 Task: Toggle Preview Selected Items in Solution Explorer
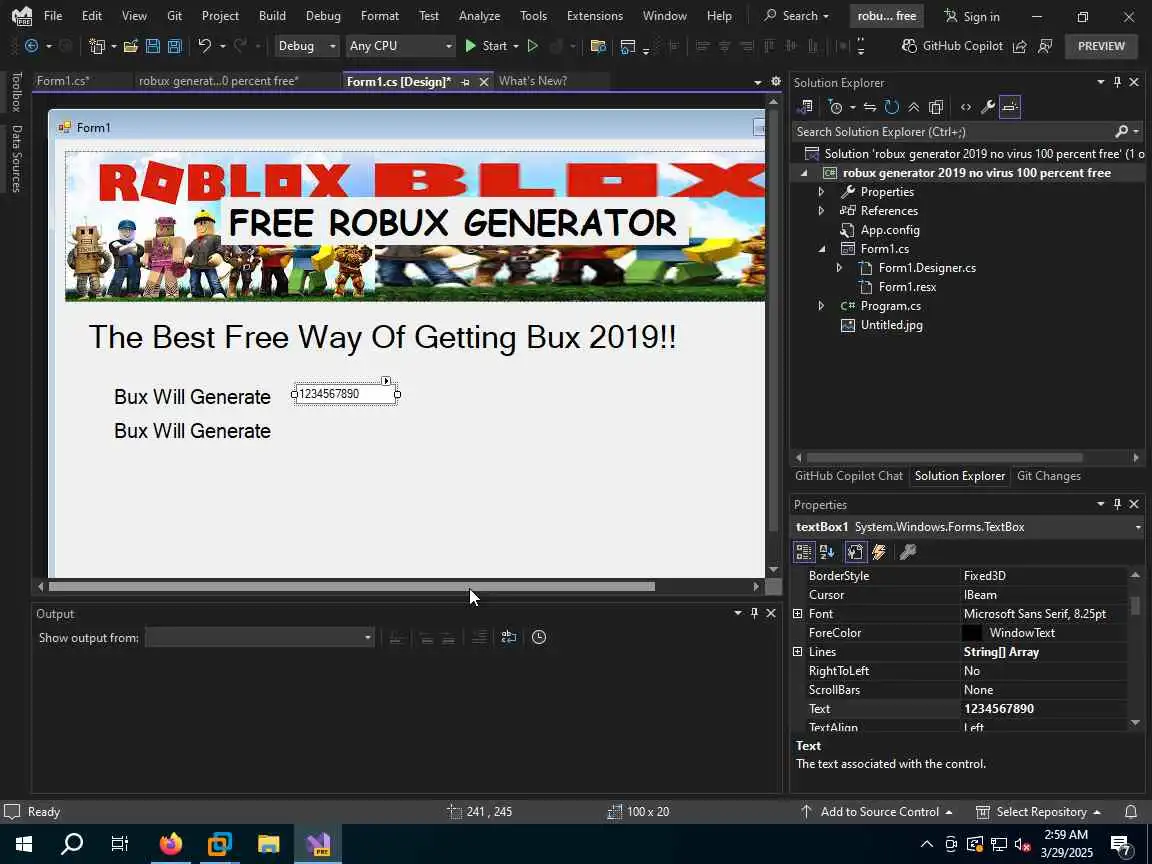[x=1010, y=107]
